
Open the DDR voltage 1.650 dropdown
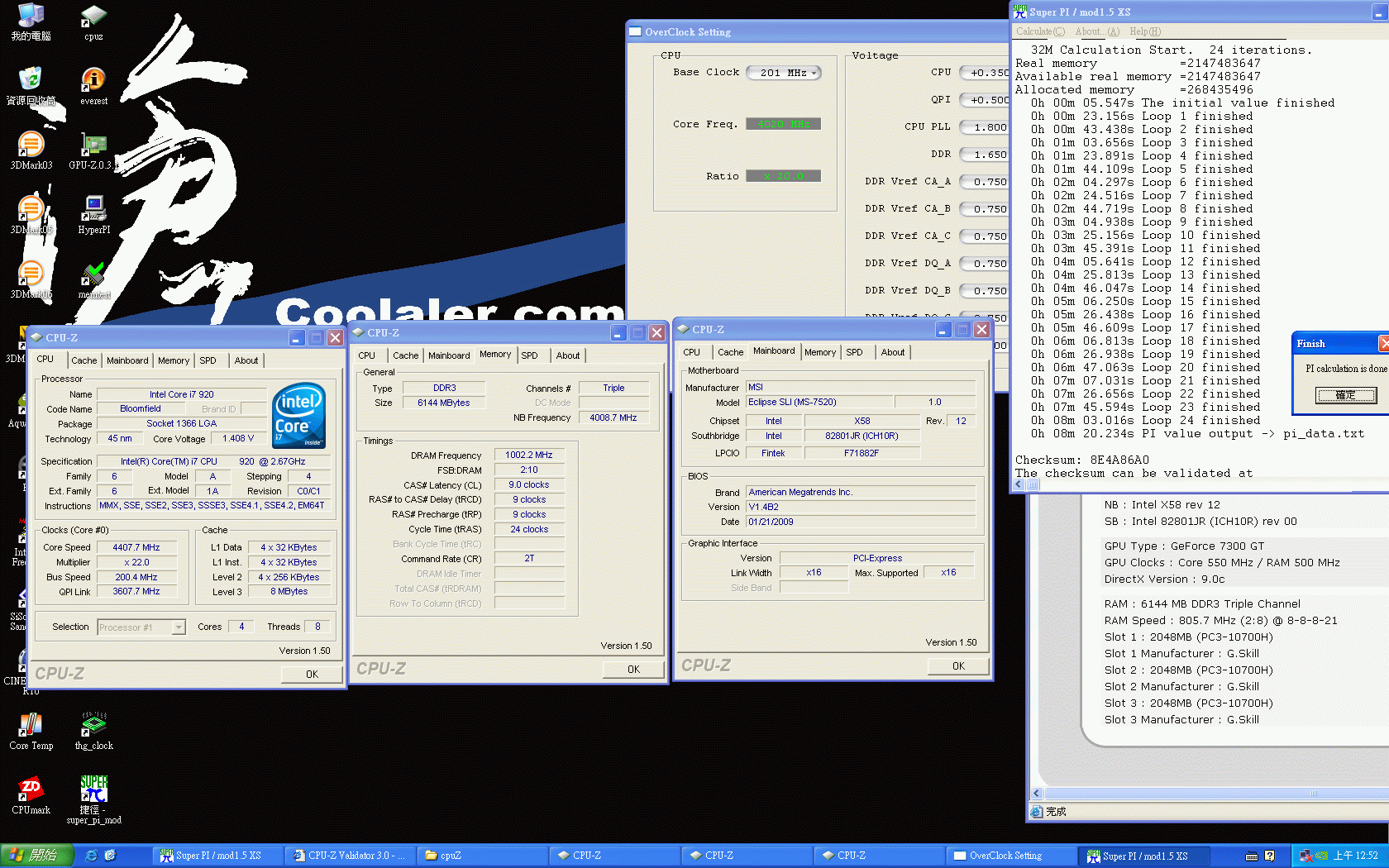[984, 155]
